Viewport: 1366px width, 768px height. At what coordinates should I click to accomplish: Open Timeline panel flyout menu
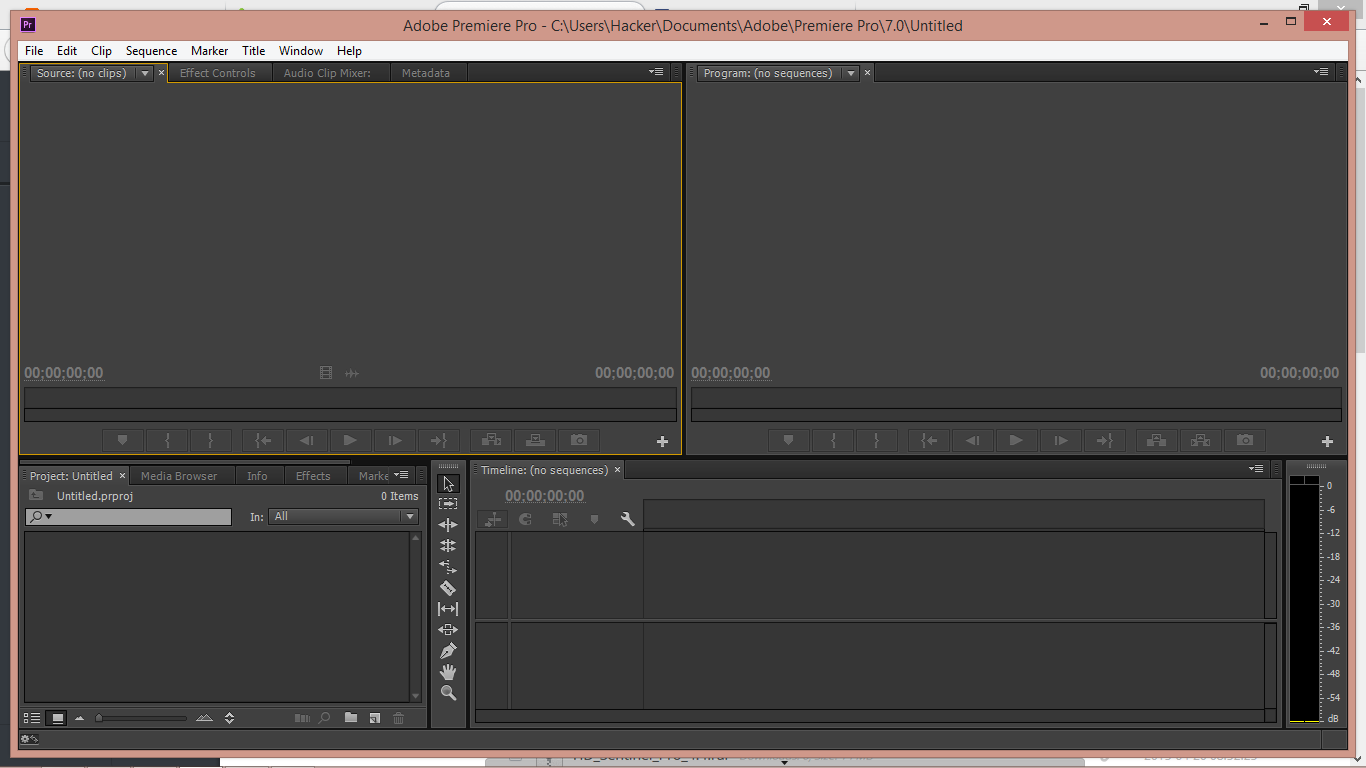coord(1256,469)
